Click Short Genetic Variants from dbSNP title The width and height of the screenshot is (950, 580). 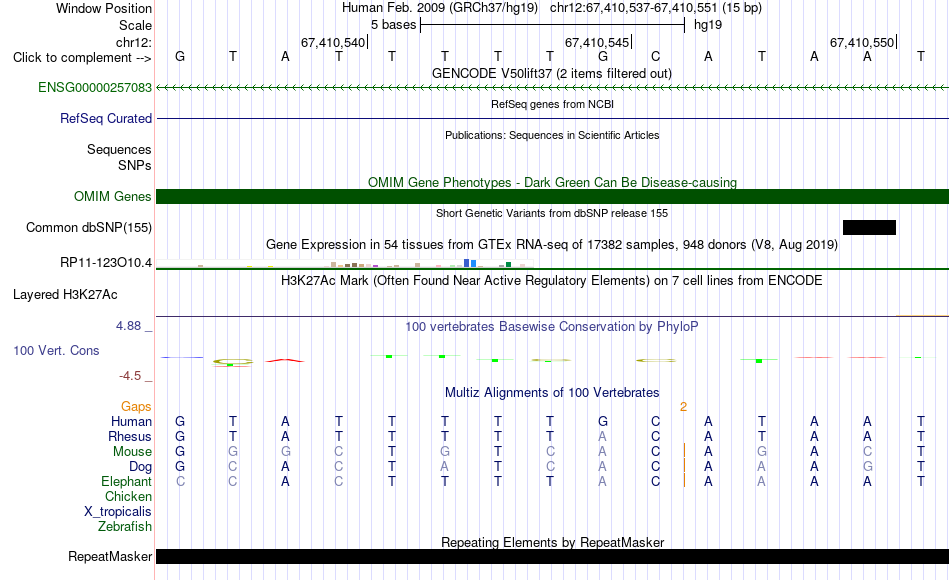pos(552,213)
